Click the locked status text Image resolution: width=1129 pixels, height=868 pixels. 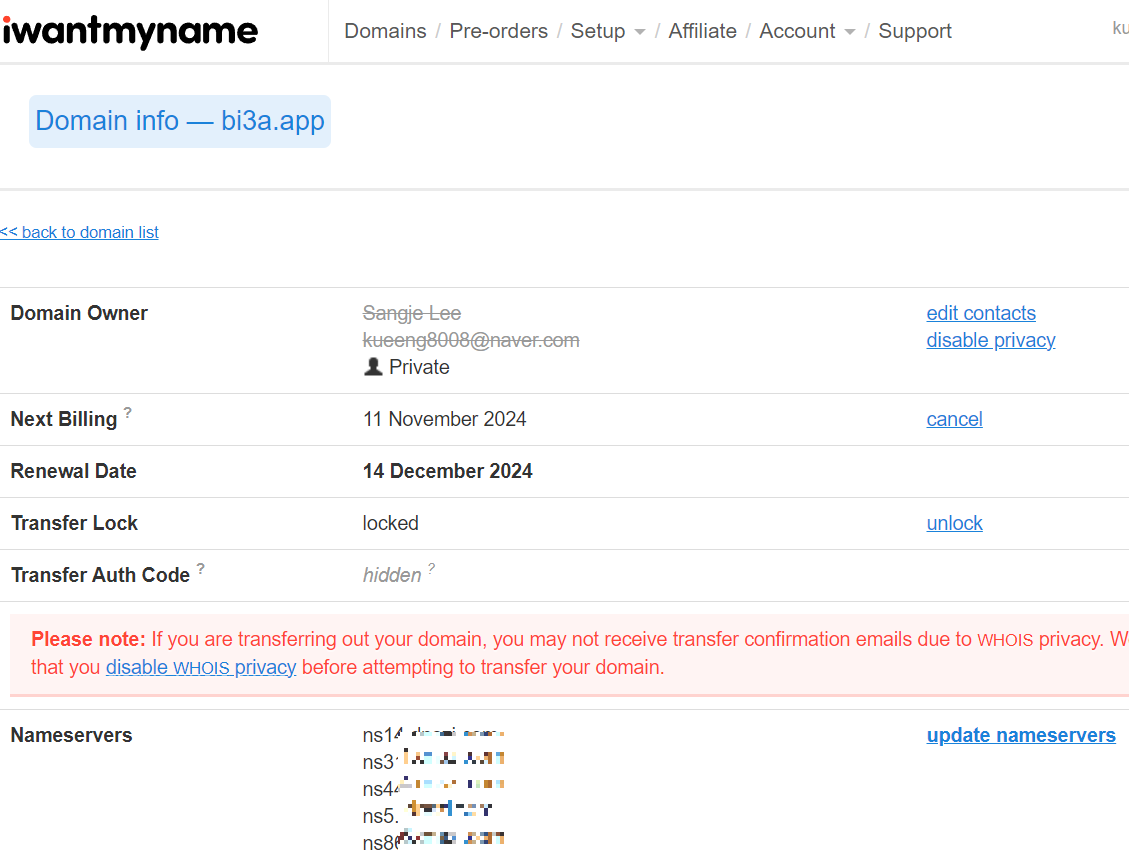[390, 523]
